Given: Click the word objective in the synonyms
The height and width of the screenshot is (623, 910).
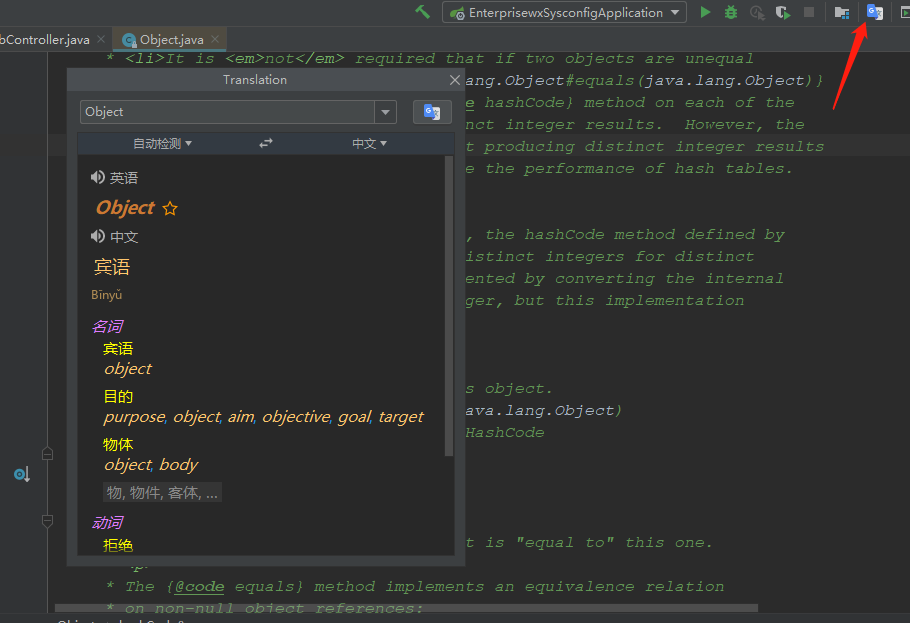Looking at the screenshot, I should [297, 417].
